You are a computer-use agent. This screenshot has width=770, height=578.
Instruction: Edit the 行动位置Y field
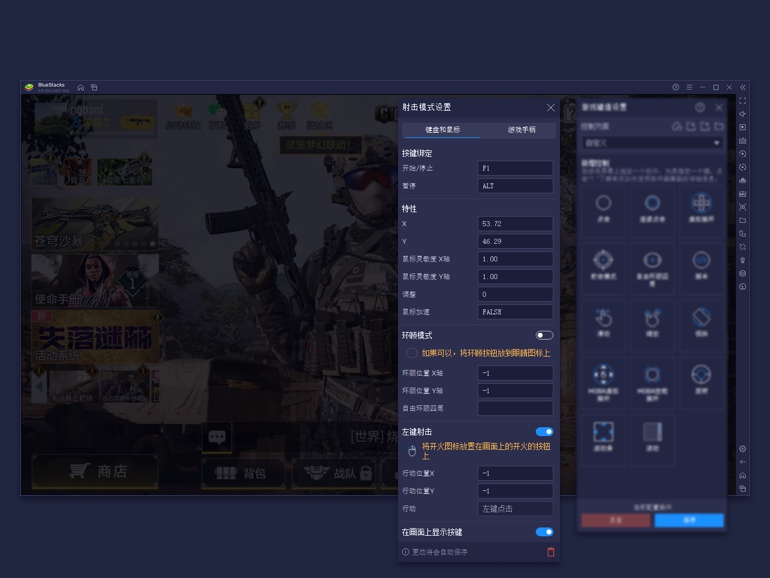515,491
